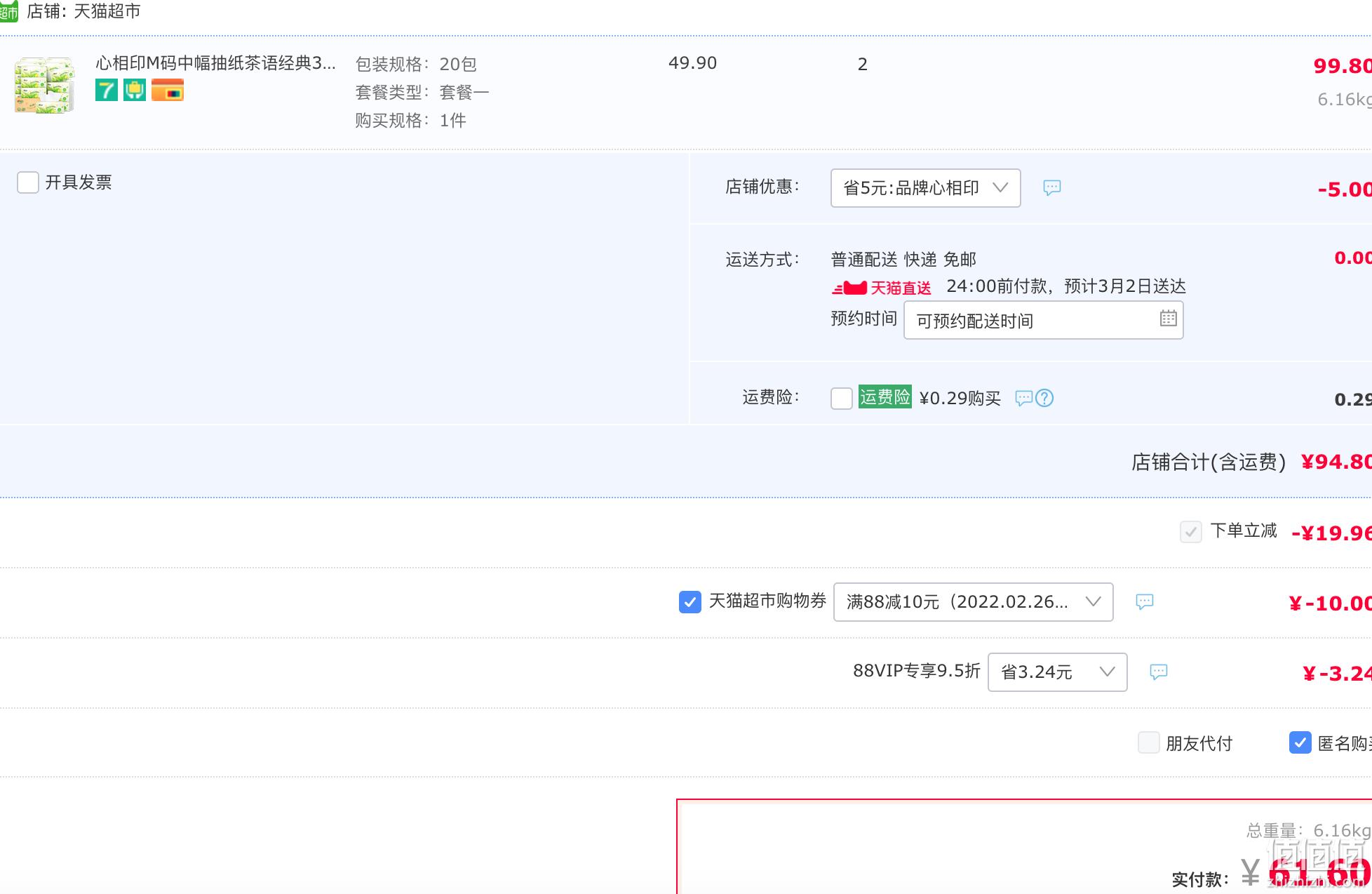Viewport: 1372px width, 894px height.
Task: Expand the 满88减10元 coupon dropdown
Action: coord(973,602)
